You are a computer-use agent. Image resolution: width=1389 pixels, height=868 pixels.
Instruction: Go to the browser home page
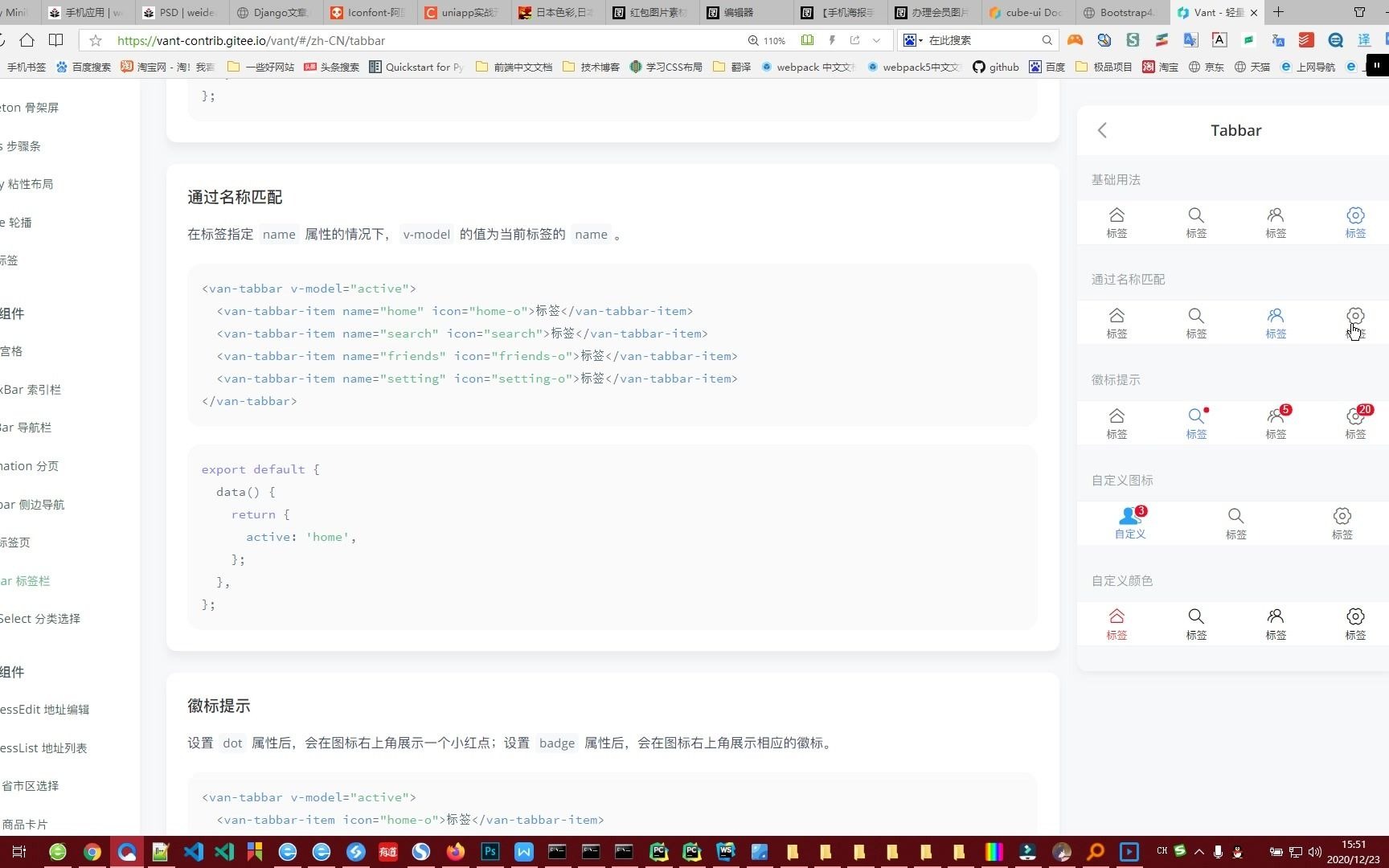click(27, 40)
